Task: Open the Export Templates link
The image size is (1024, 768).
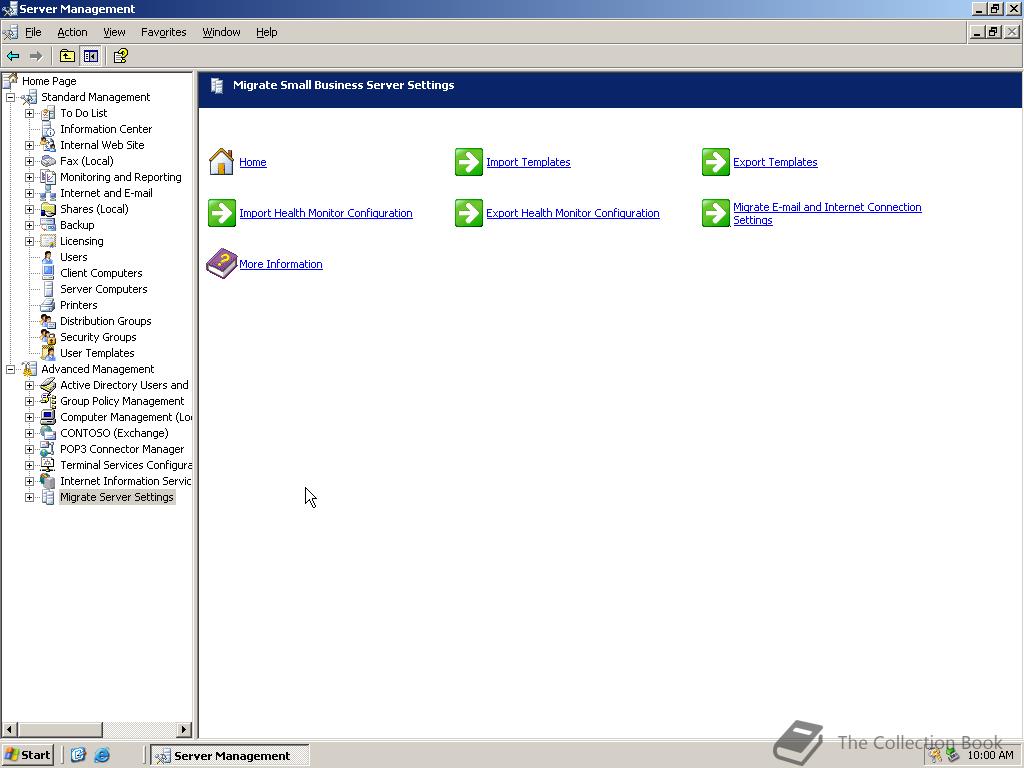Action: point(775,162)
